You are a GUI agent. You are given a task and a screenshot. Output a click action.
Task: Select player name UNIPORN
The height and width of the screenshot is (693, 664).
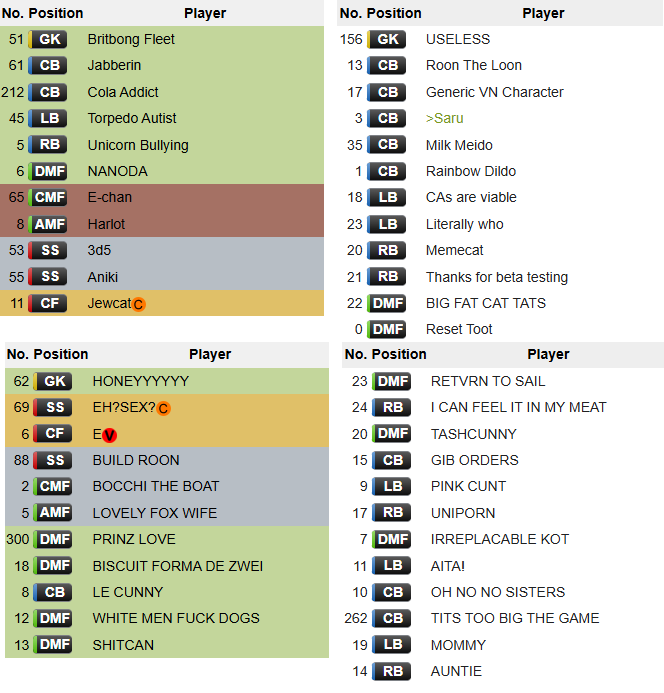(x=463, y=513)
